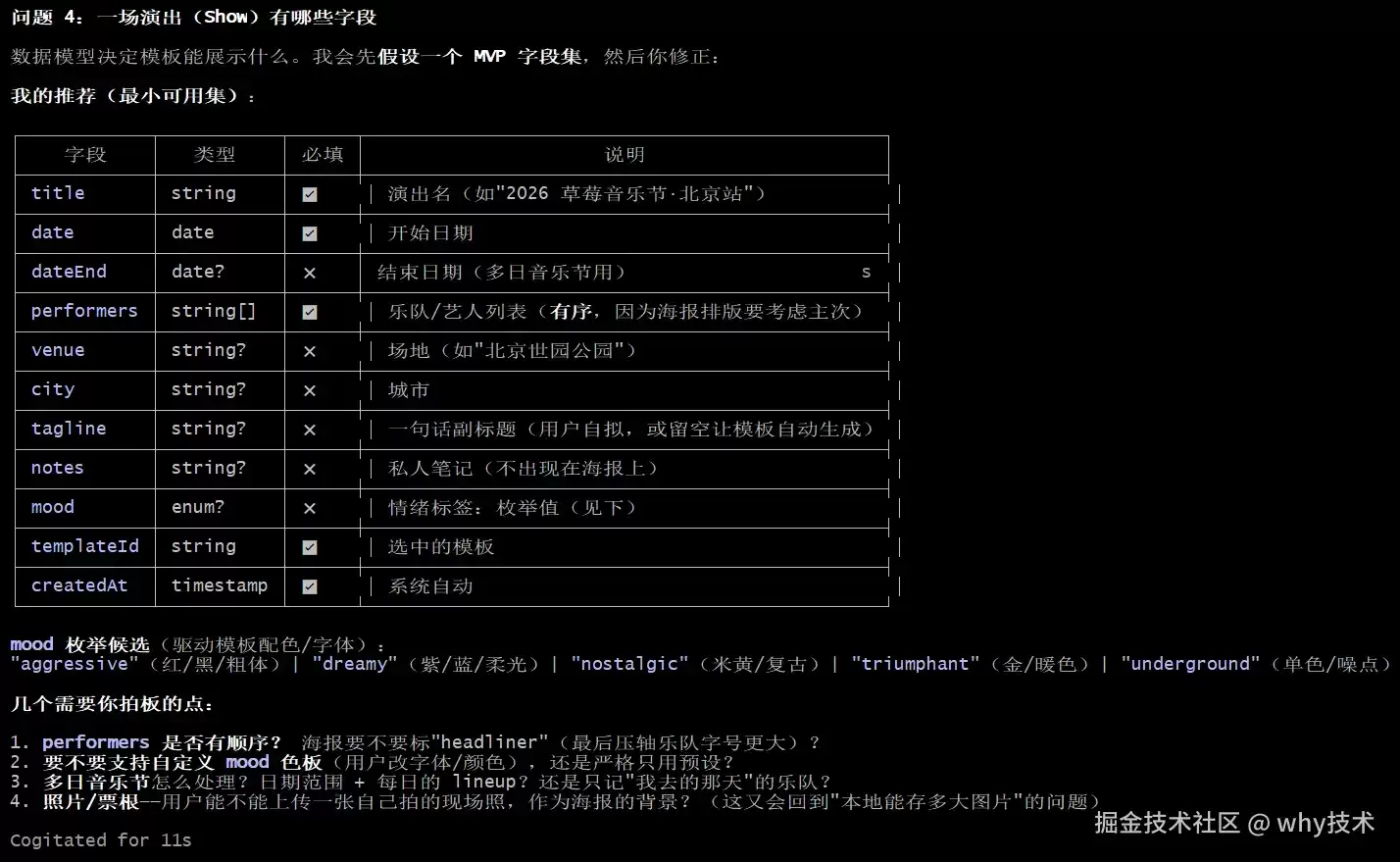Image resolution: width=1400 pixels, height=862 pixels.
Task: Click the checkmark in the date row
Action: (x=310, y=233)
